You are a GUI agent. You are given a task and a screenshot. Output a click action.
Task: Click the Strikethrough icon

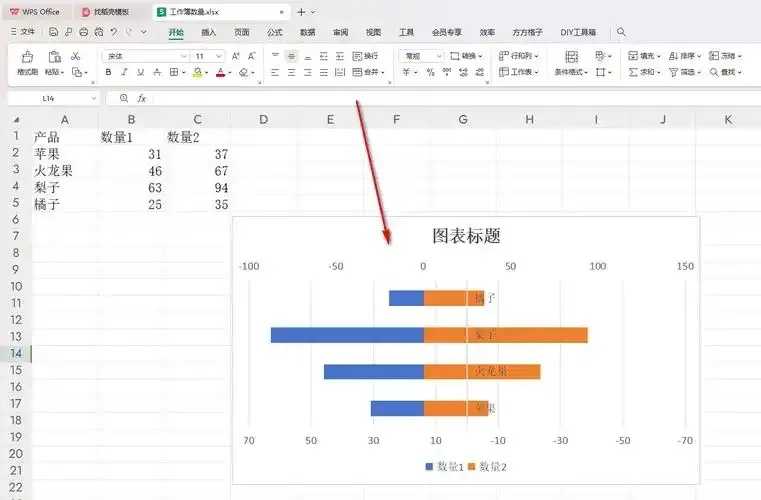[157, 72]
